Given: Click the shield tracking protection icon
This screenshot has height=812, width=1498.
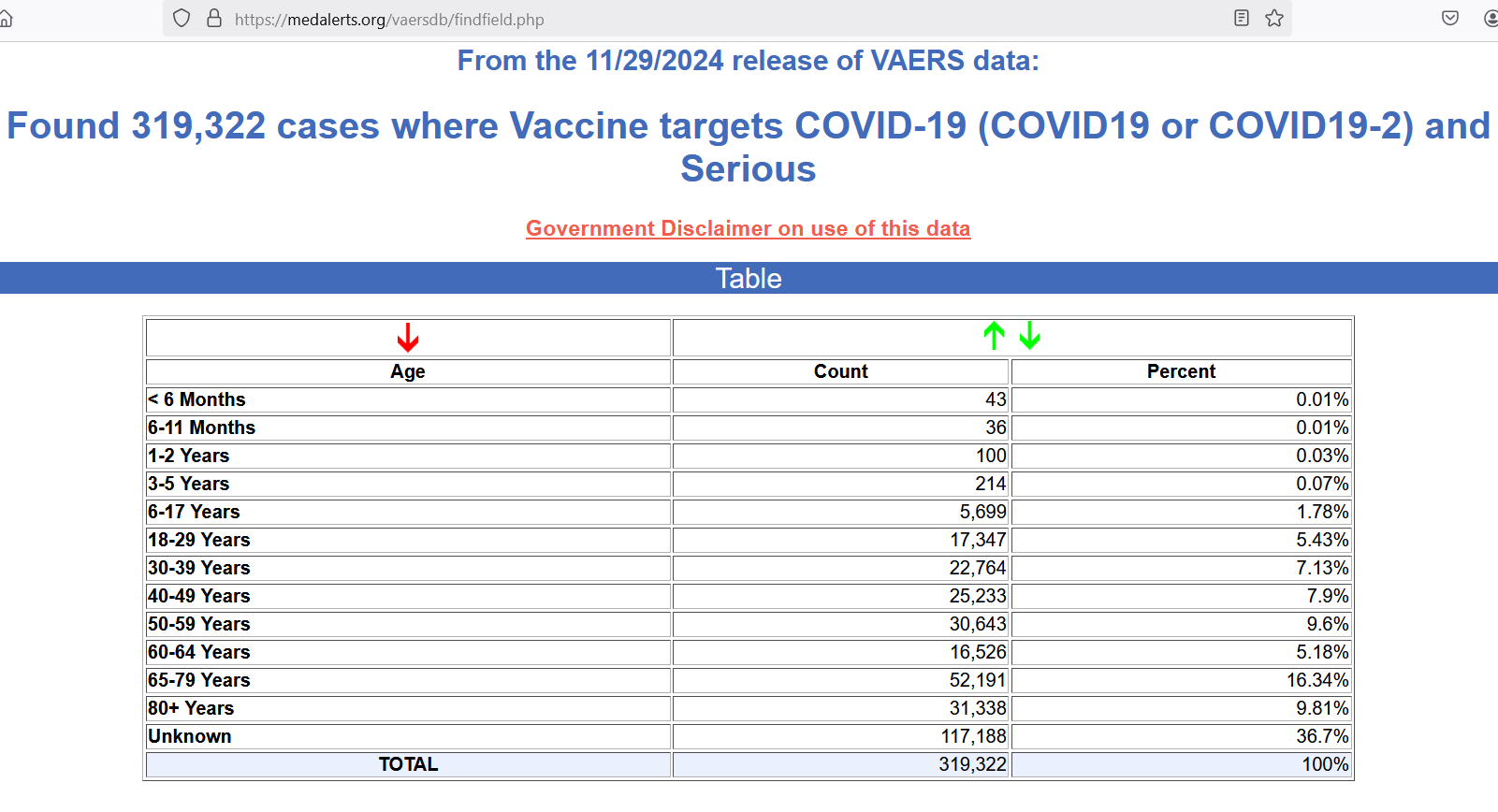Looking at the screenshot, I should tap(182, 19).
